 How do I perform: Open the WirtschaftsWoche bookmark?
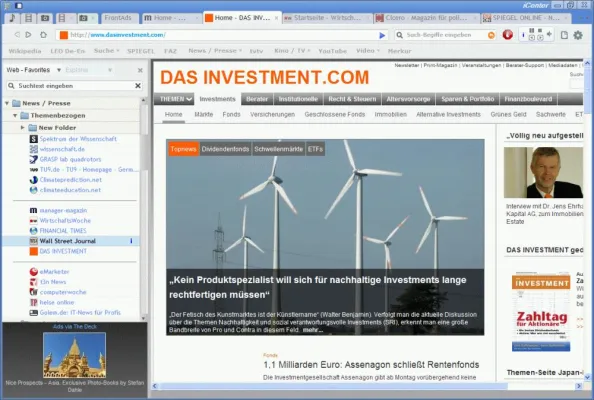coord(65,220)
